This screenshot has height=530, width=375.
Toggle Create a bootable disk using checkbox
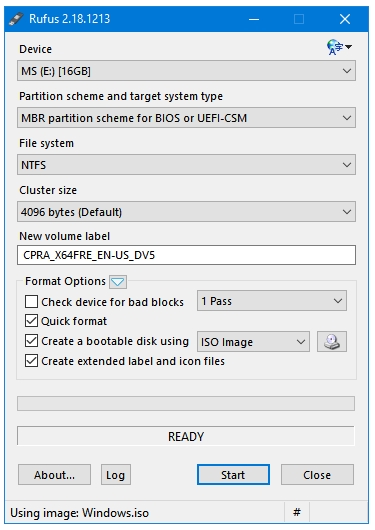[31, 341]
